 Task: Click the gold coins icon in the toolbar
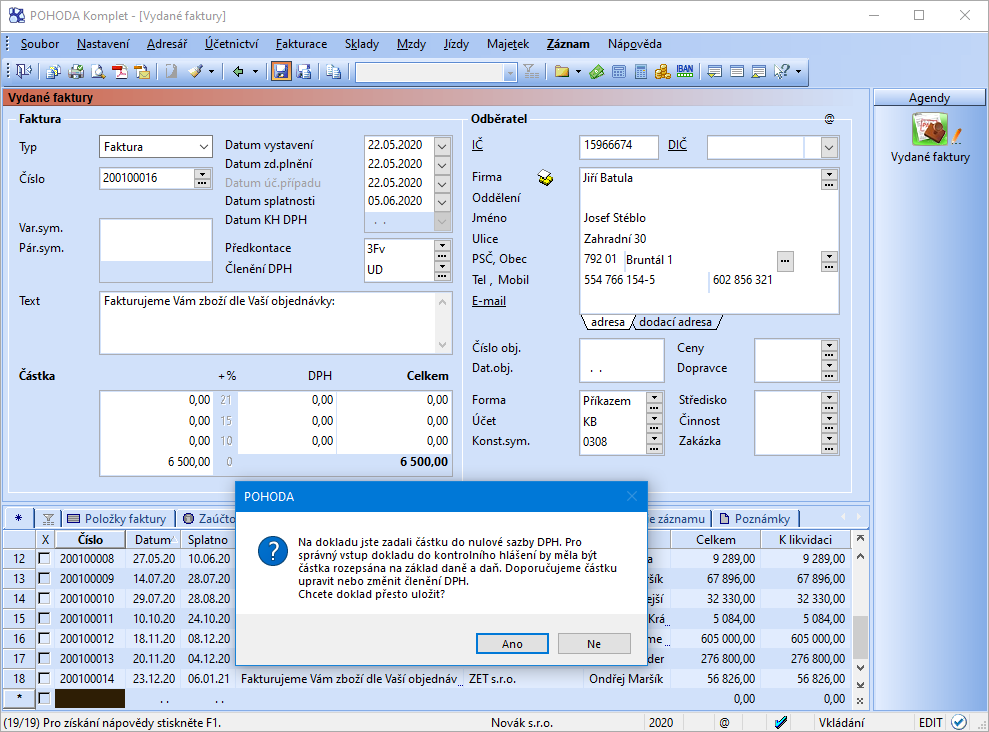662,72
